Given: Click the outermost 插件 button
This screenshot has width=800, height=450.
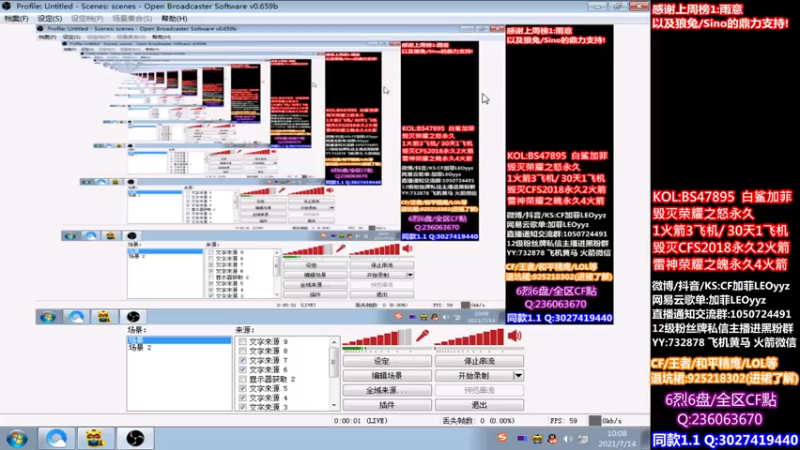Looking at the screenshot, I should tap(387, 405).
